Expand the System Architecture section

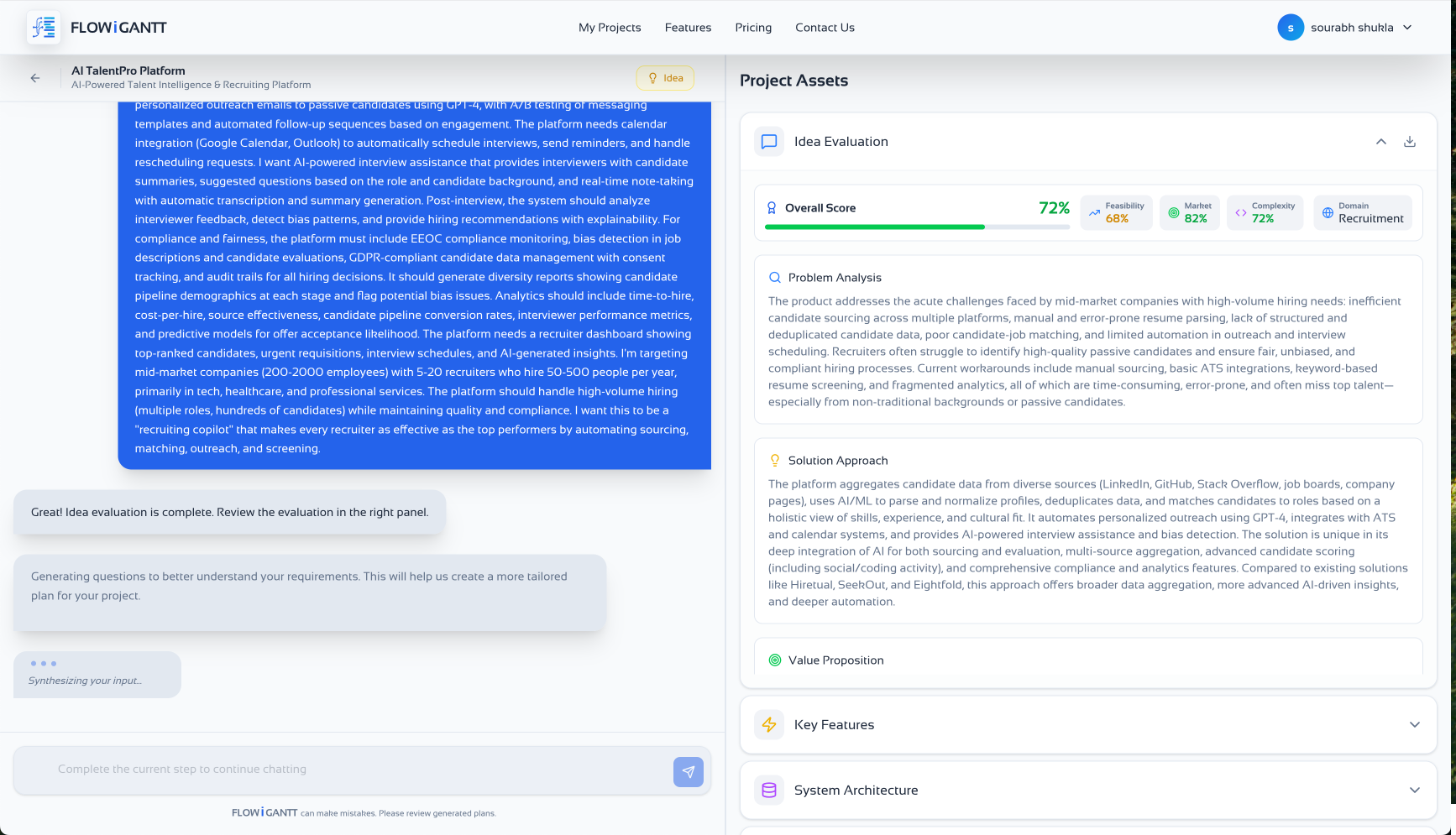click(1414, 790)
